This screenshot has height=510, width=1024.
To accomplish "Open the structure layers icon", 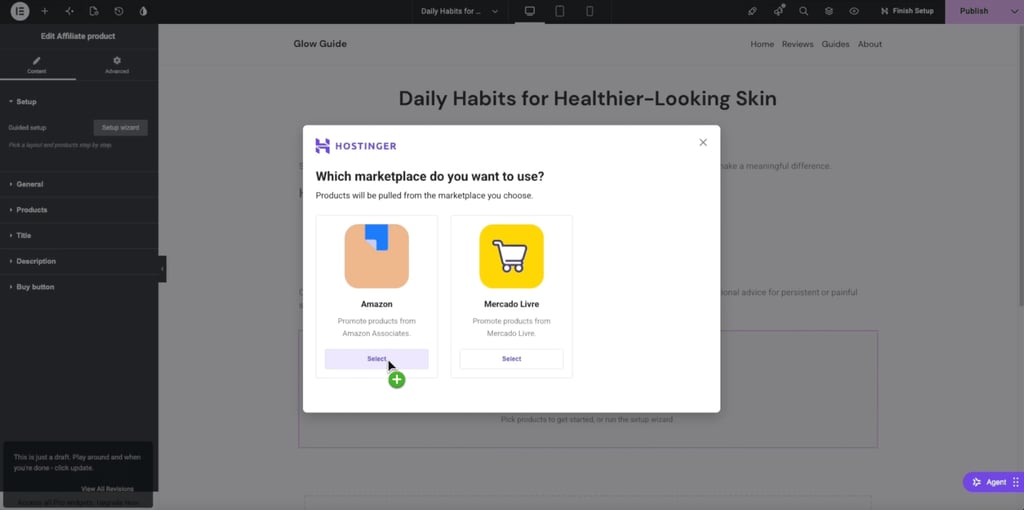I will [x=829, y=11].
